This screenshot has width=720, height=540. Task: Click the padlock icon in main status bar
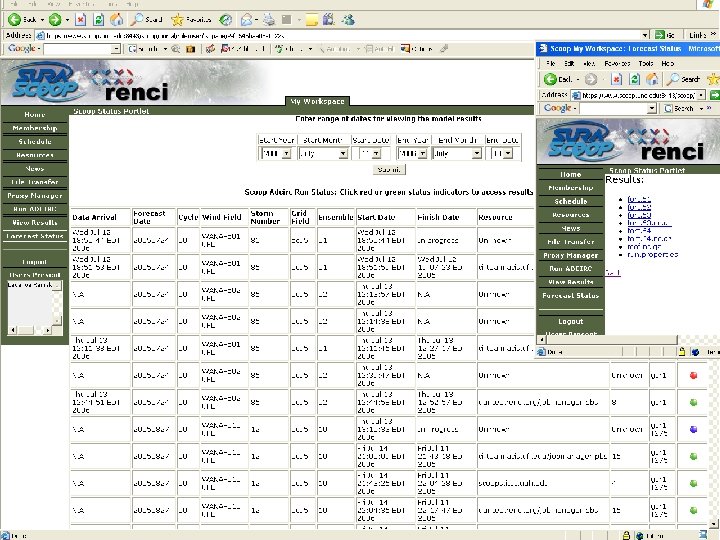click(625, 535)
